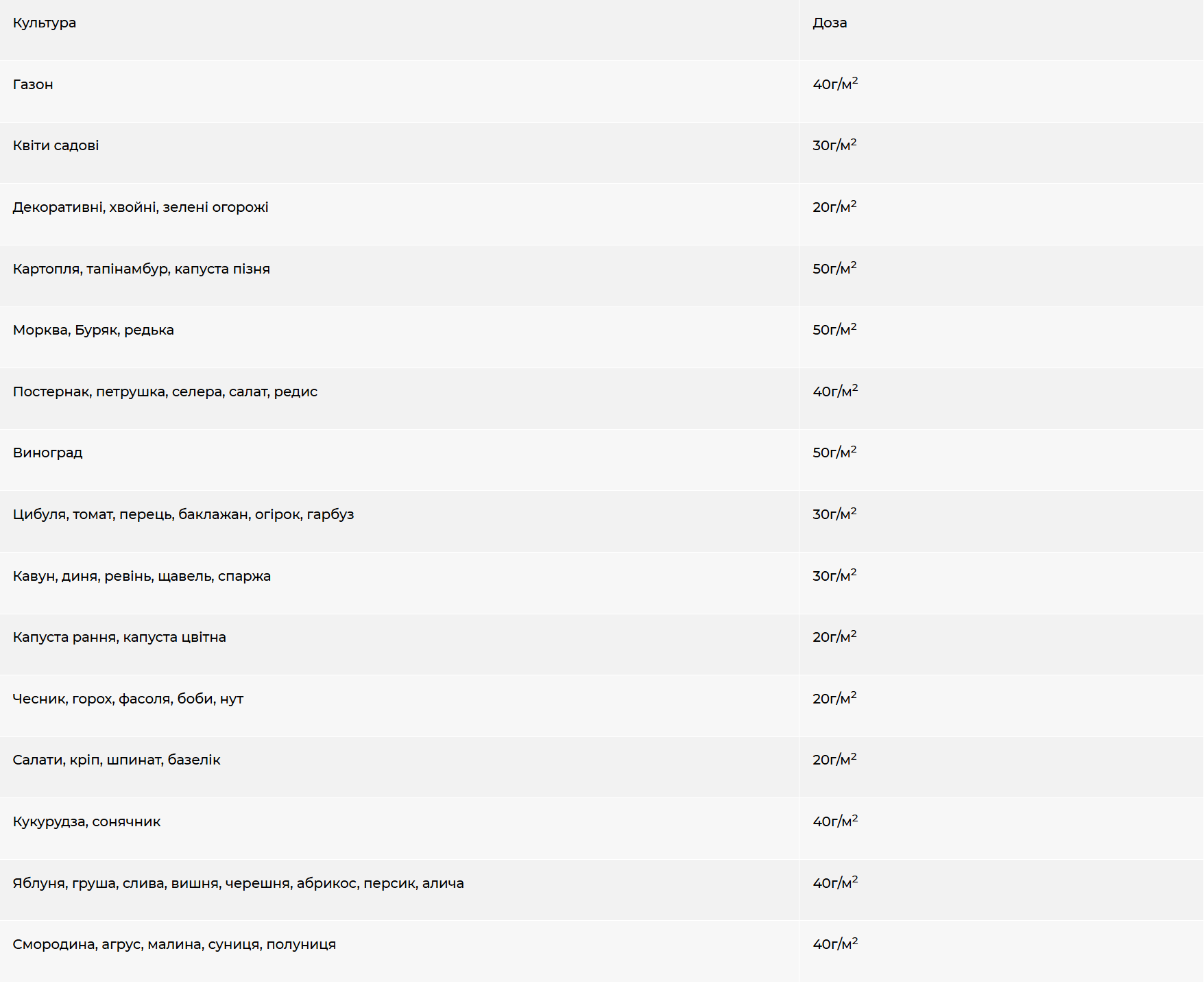
Task: Select the Кукурудза, сонячник cell
Action: tap(87, 822)
